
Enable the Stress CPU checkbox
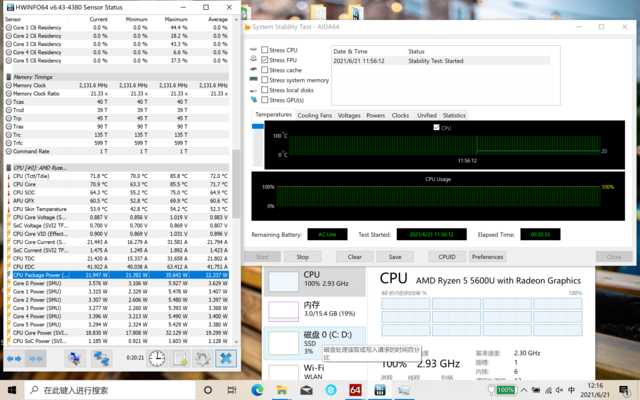[264, 50]
